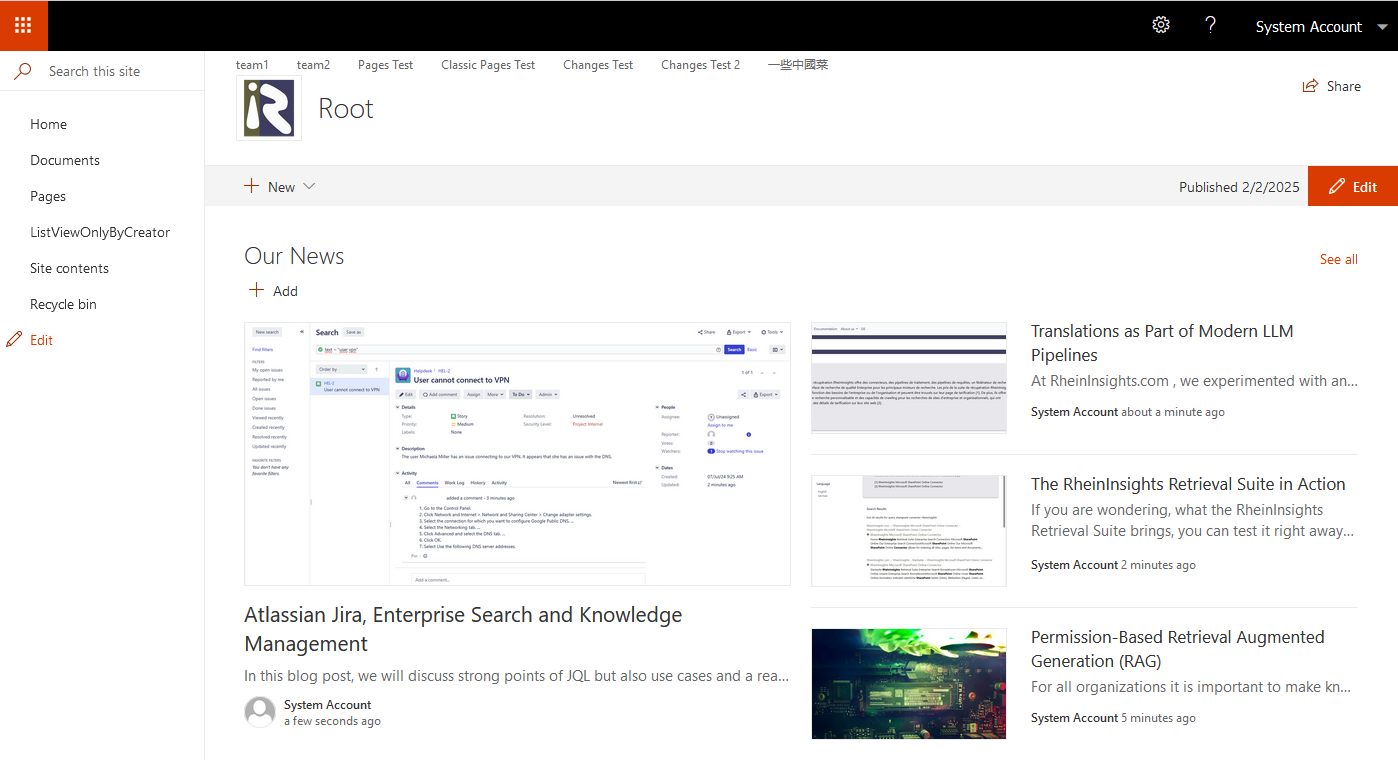Click the Our News heading
Viewport: 1398px width, 760px height.
(x=294, y=256)
